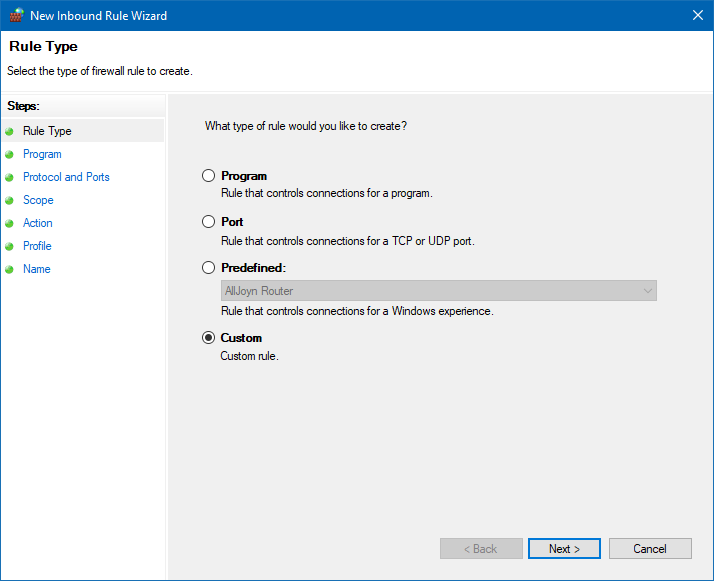This screenshot has width=714, height=581.
Task: Jump to the Scope step
Action: pos(38,200)
